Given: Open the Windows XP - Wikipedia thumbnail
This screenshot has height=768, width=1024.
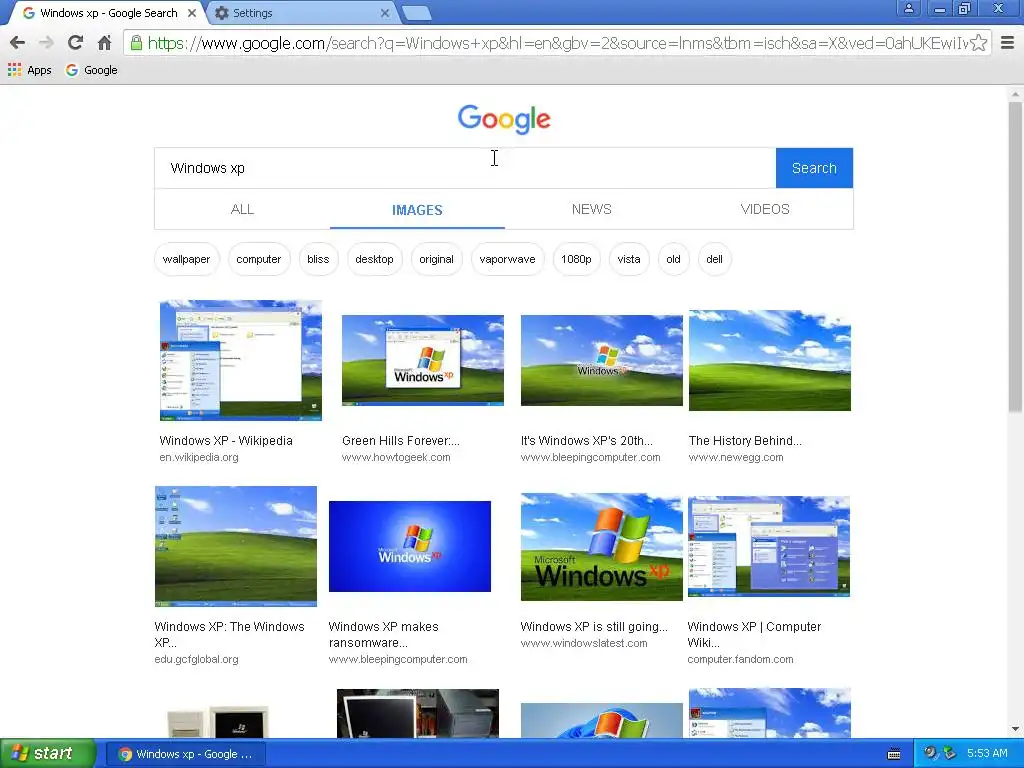Looking at the screenshot, I should (x=241, y=360).
